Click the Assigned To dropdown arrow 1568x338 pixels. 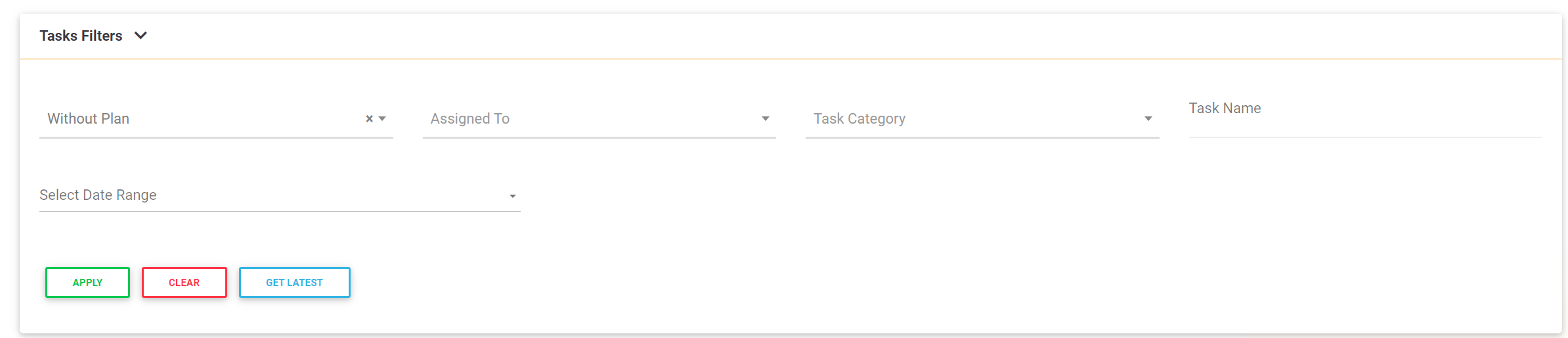click(x=765, y=119)
